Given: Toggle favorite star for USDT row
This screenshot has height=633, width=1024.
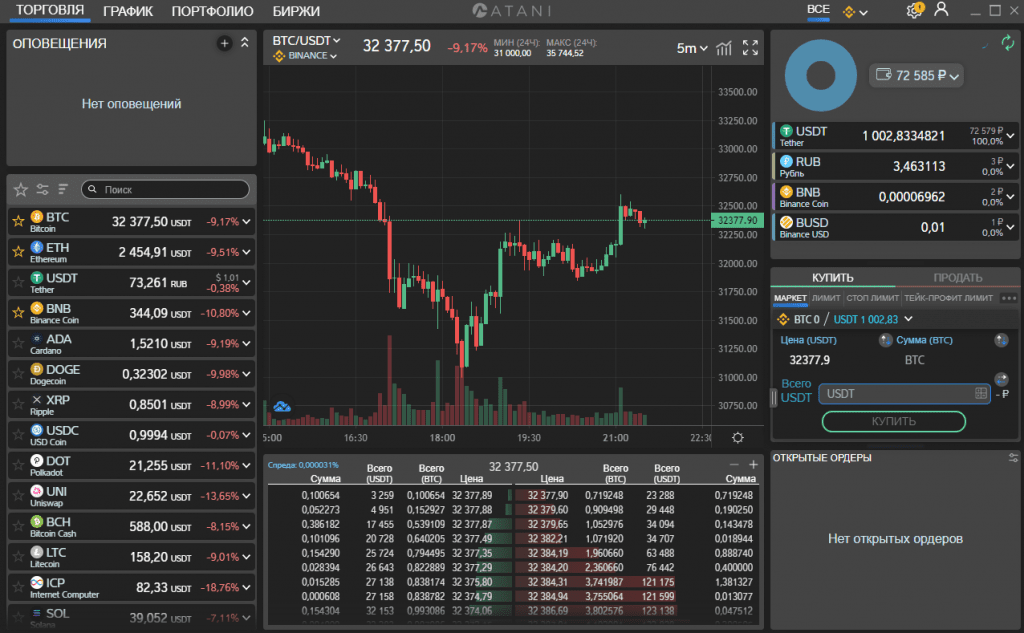Looking at the screenshot, I should pyautogui.click(x=18, y=282).
